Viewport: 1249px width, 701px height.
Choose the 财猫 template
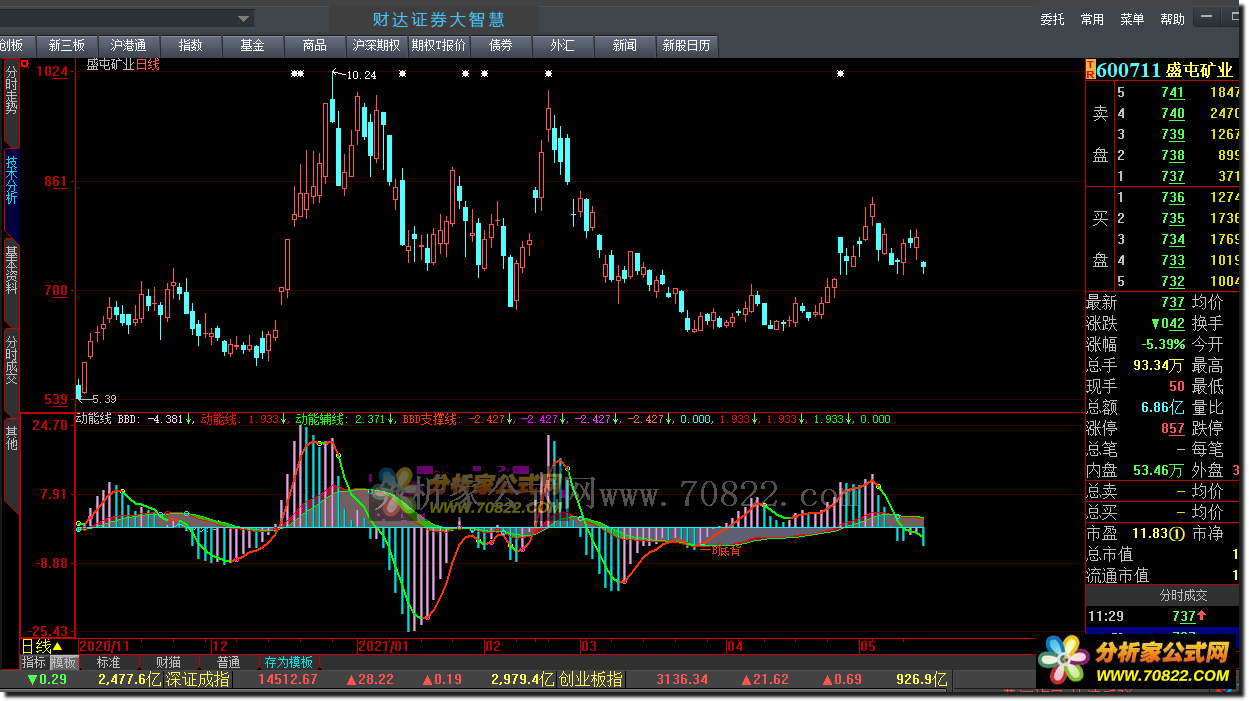click(x=168, y=662)
